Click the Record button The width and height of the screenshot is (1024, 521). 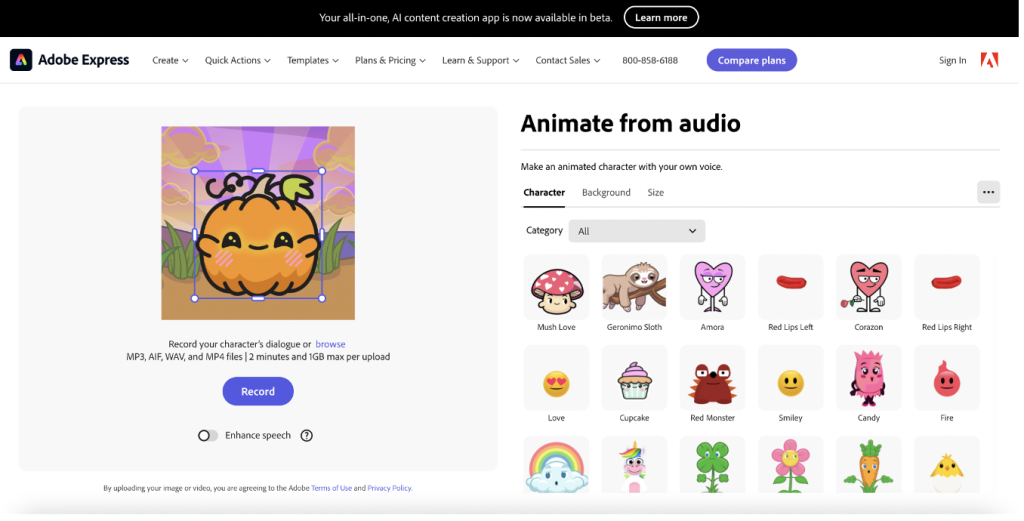258,392
